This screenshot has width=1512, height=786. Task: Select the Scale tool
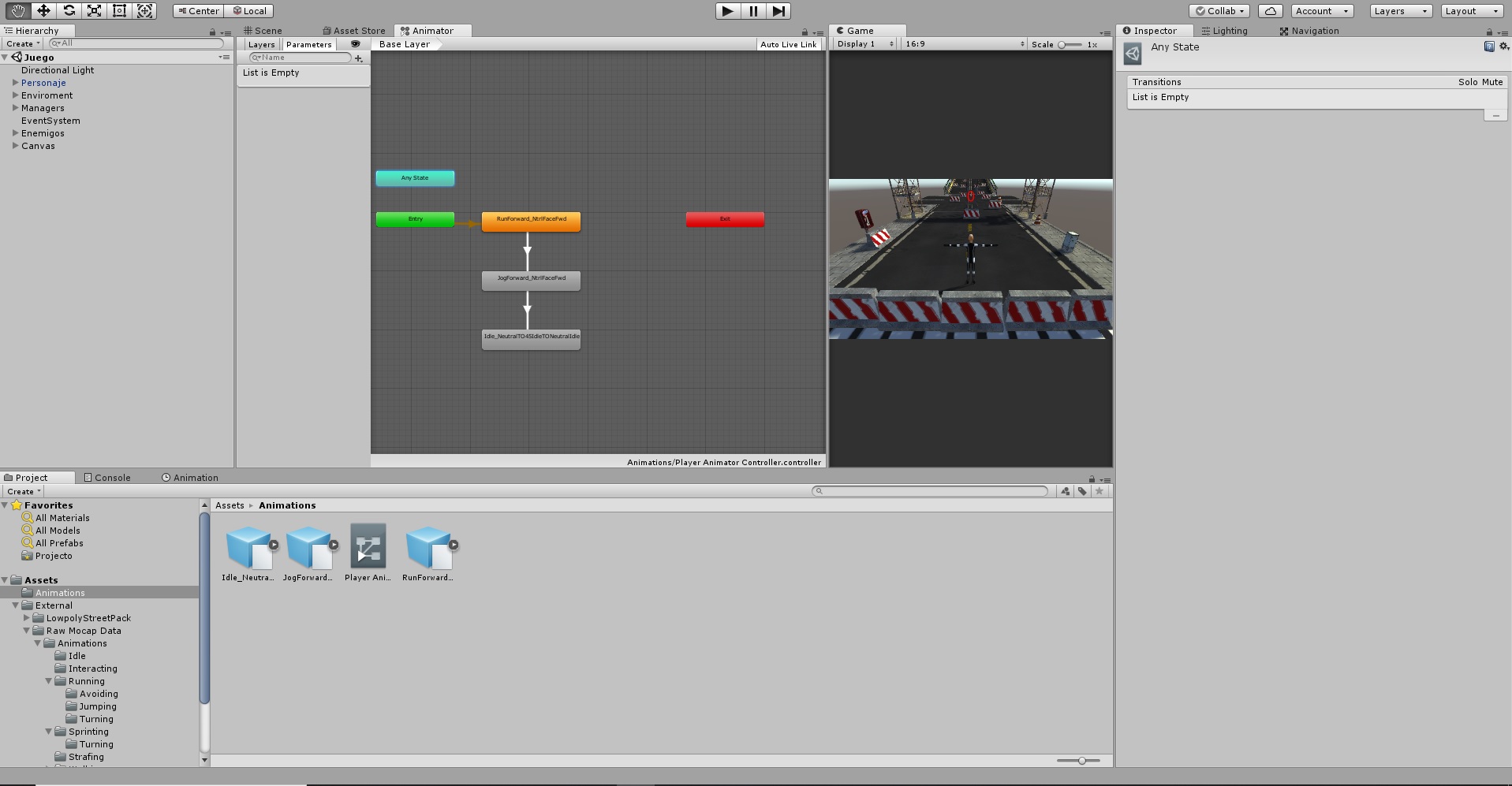coord(94,10)
